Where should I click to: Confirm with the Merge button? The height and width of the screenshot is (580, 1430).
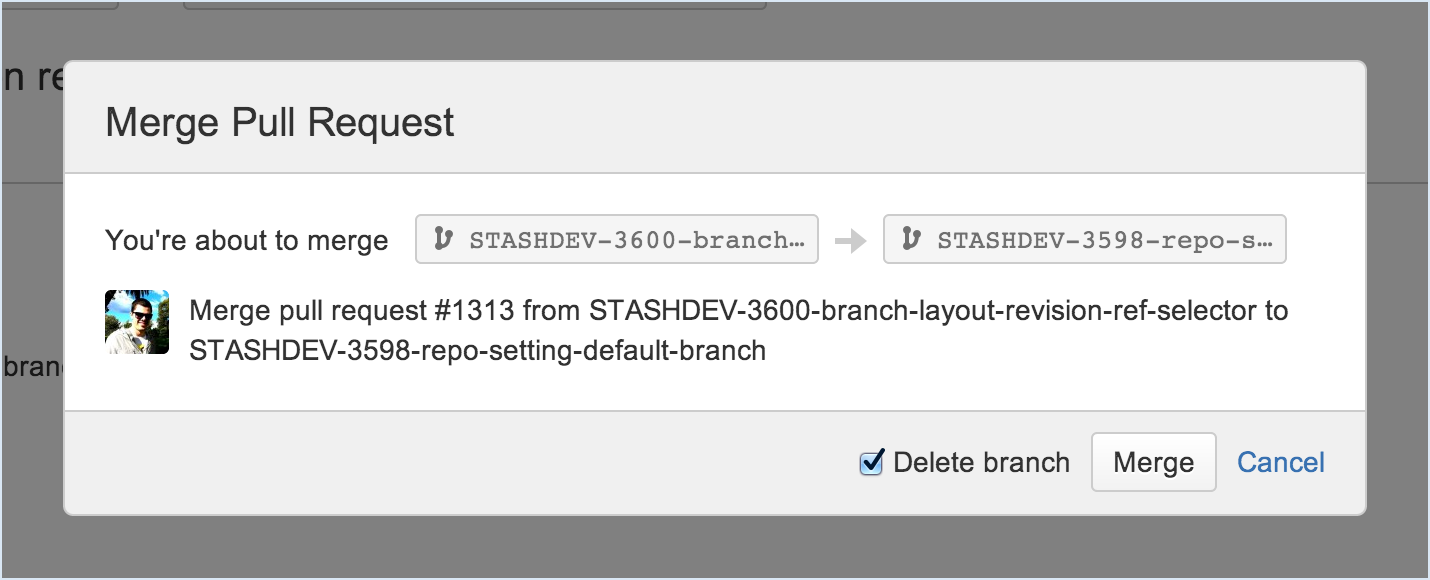click(1153, 462)
